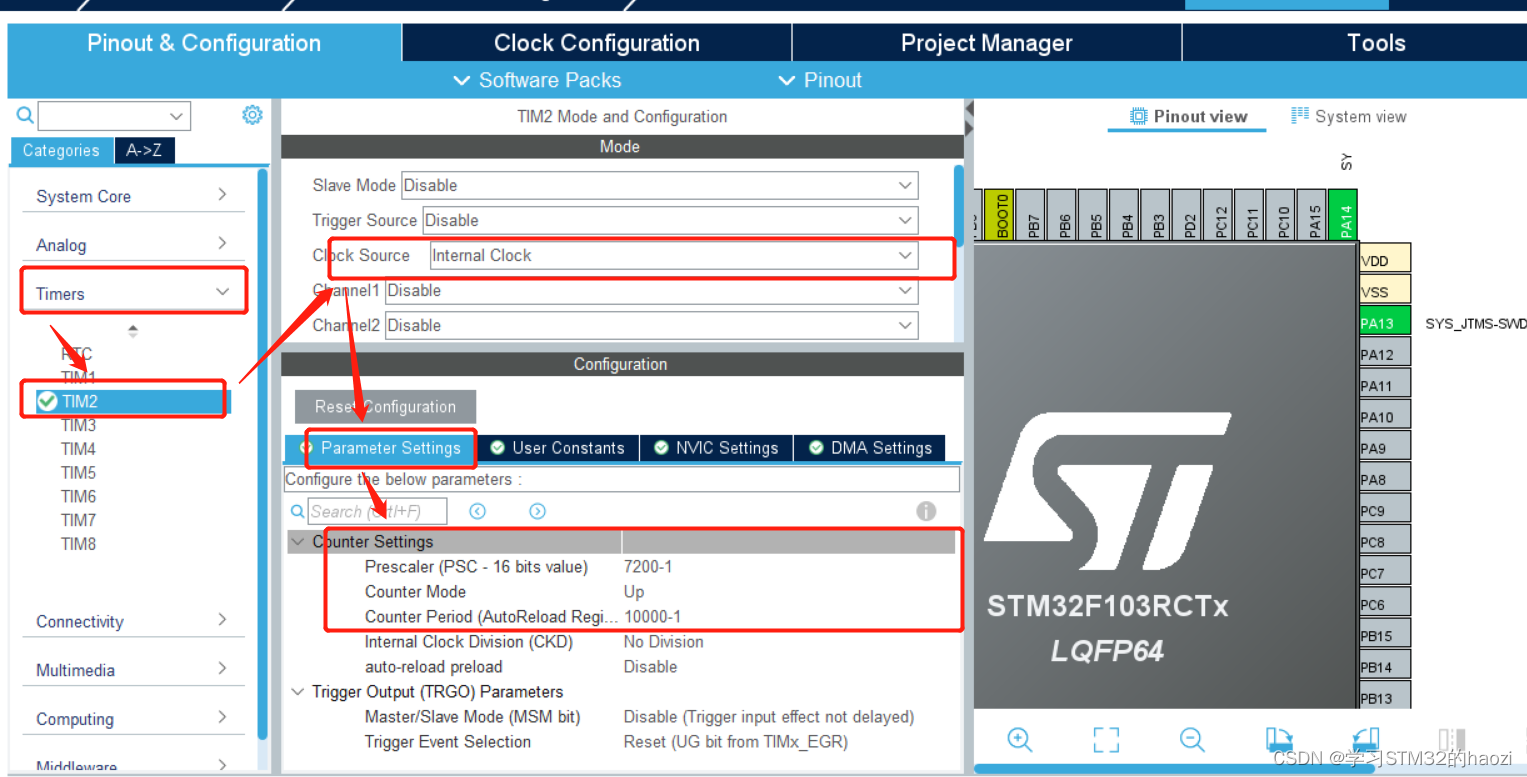The image size is (1527, 777).
Task: Select TIM7 in the timers list
Action: (x=78, y=520)
